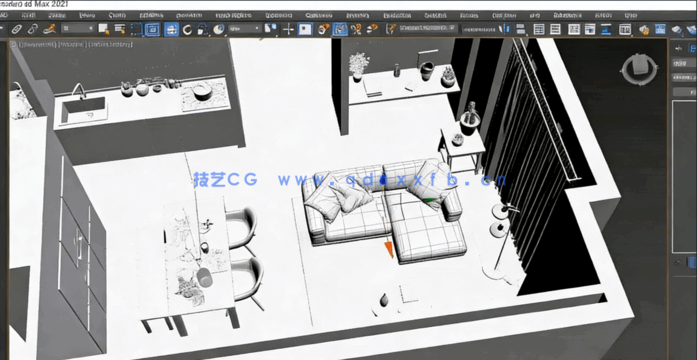The height and width of the screenshot is (360, 697).
Task: Toggle Window/Crossing selection mode
Action: point(152,29)
